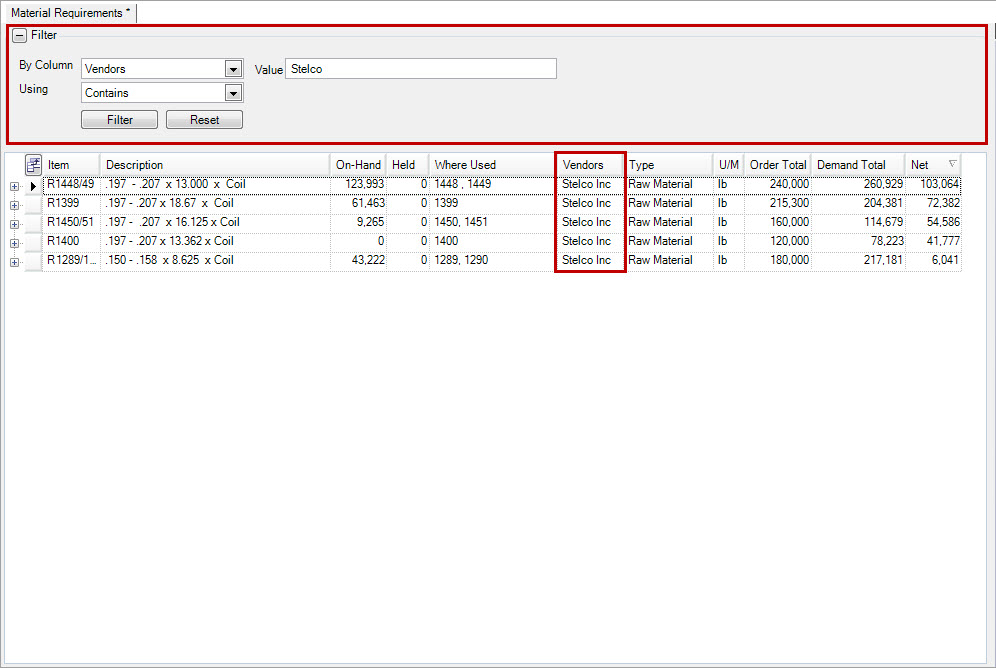Collapse the Filter panel using minus icon
Image resolution: width=996 pixels, height=668 pixels.
(20, 35)
